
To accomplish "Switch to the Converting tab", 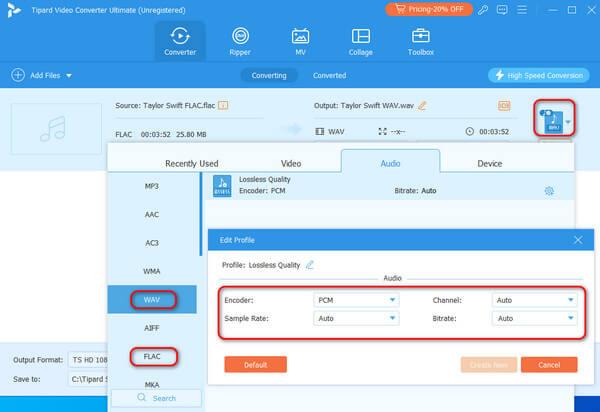I will (269, 75).
